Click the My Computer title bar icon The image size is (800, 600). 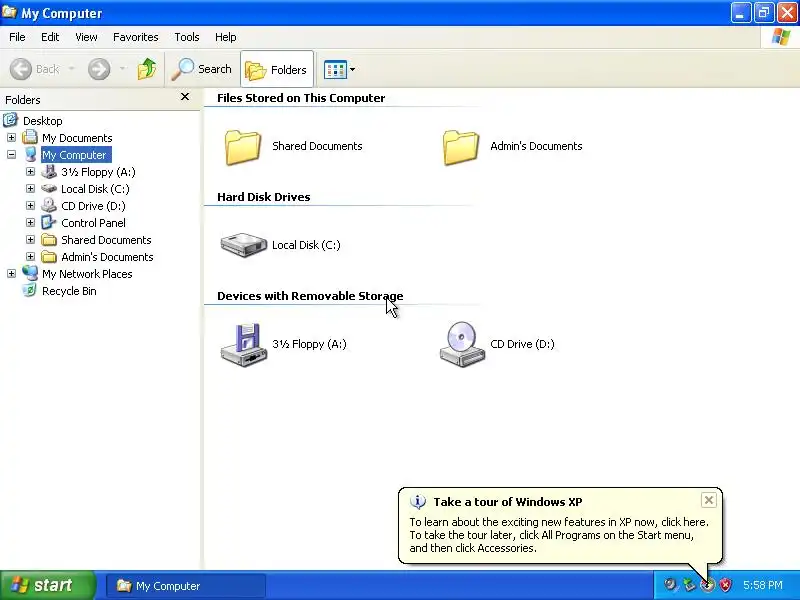pyautogui.click(x=10, y=12)
